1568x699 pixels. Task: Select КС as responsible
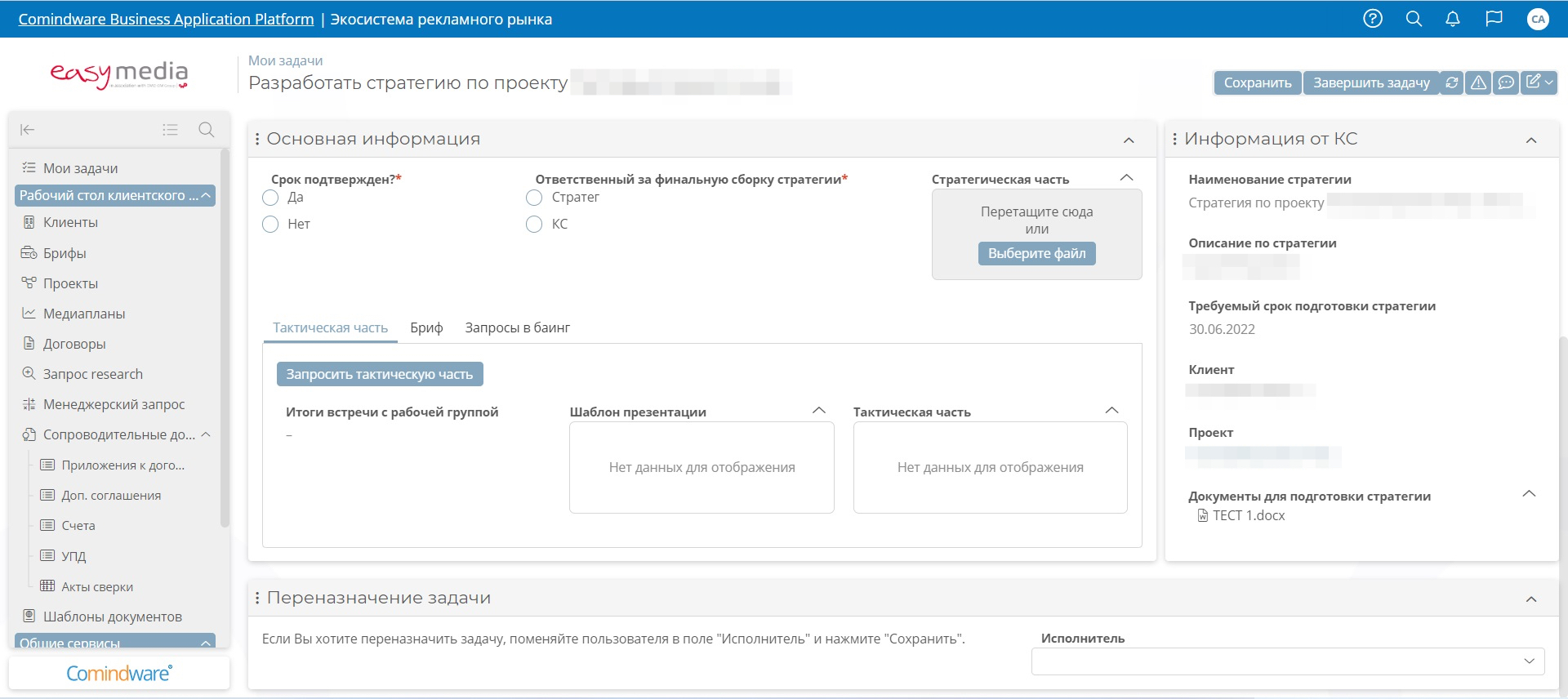click(534, 225)
